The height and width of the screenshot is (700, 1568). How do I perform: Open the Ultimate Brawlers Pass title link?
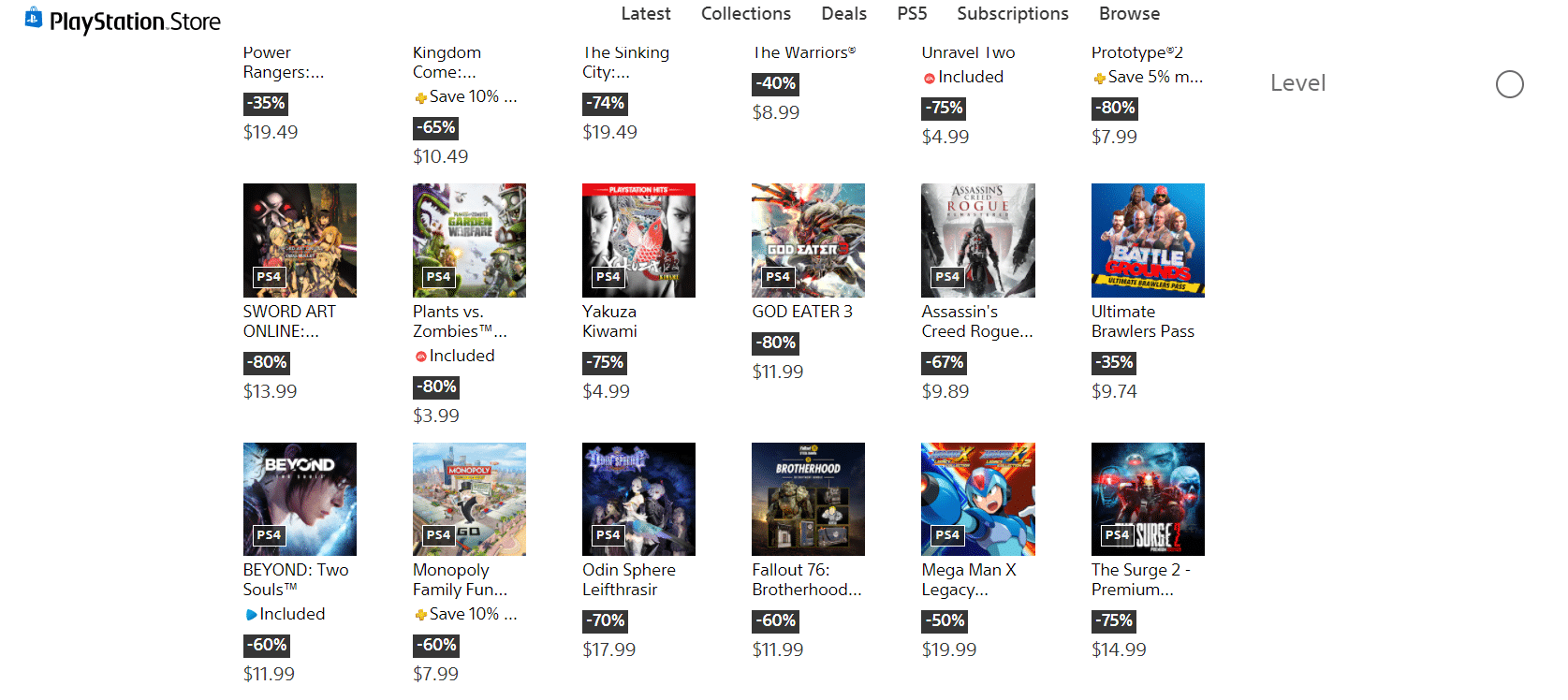click(1142, 321)
